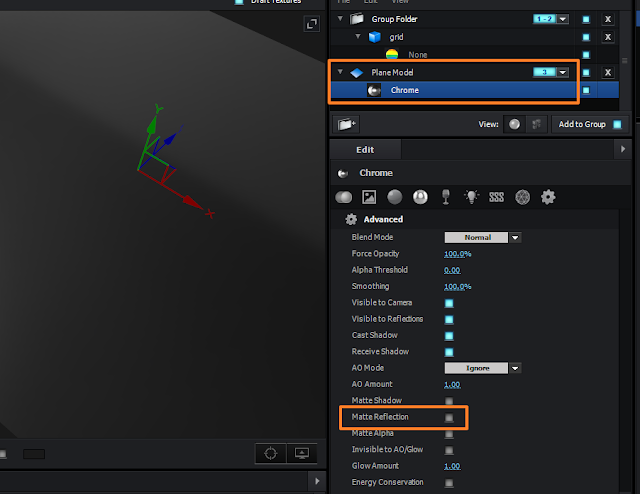Select the grid model row
Viewport: 640px width, 494px height.
click(474, 37)
